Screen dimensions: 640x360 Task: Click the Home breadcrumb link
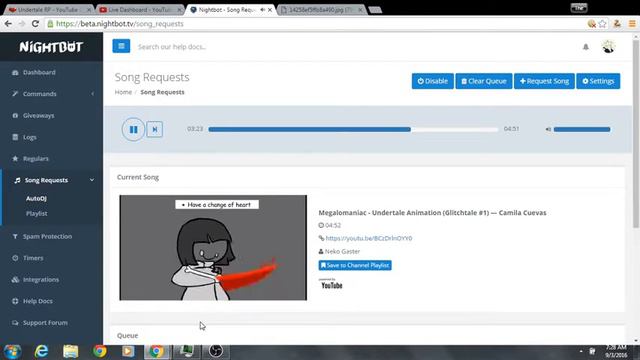click(x=123, y=92)
